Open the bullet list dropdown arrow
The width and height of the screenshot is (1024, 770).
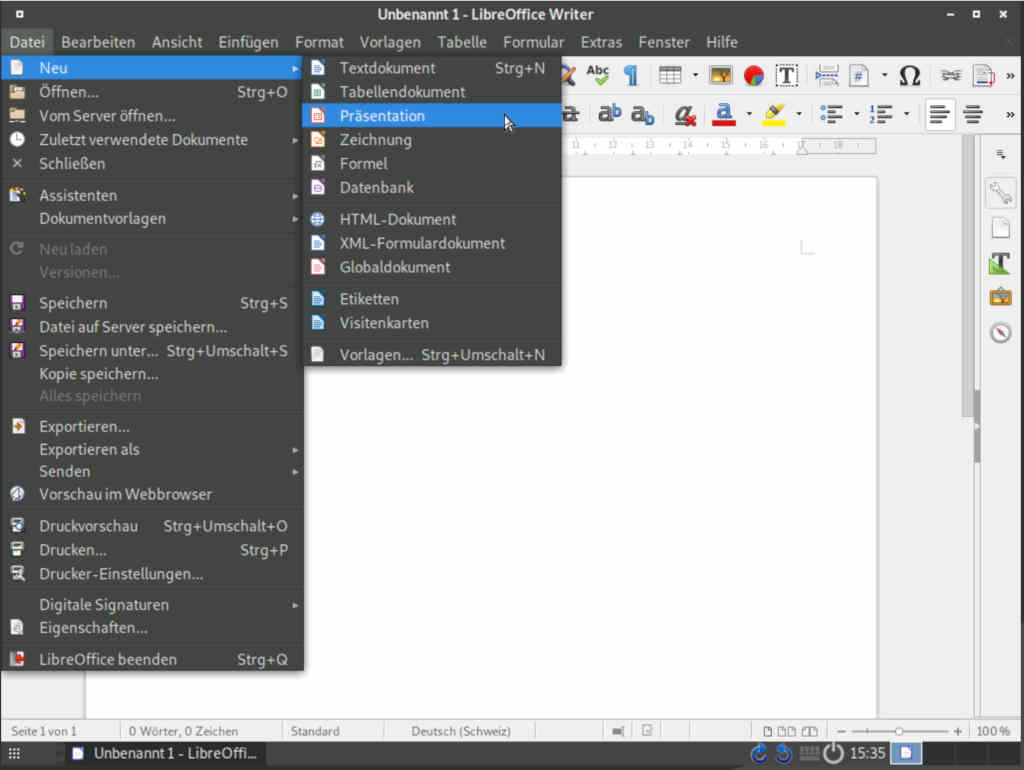point(857,114)
